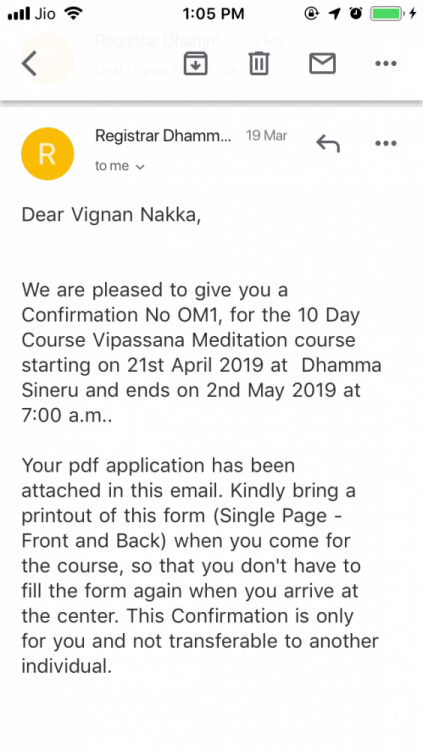Expand recipient details next to 'to me'
Viewport: 423px width, 750px height.
pyautogui.click(x=140, y=167)
